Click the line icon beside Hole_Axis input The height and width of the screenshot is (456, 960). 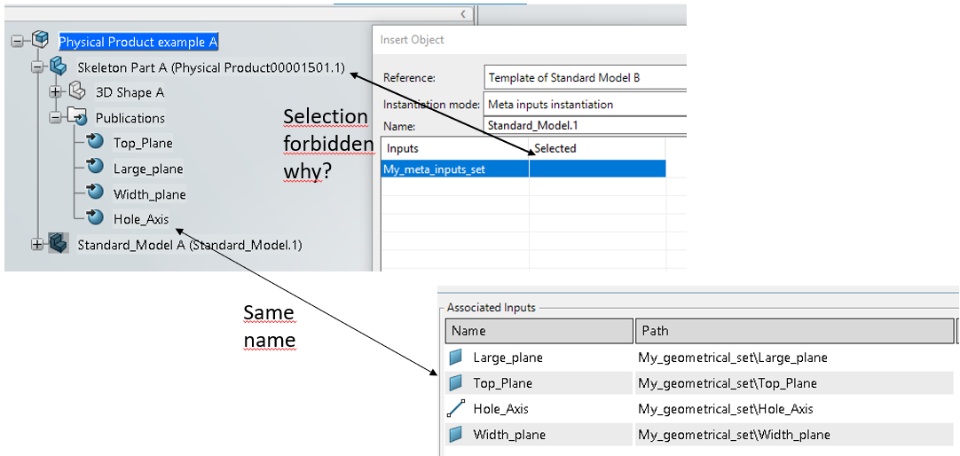(456, 409)
